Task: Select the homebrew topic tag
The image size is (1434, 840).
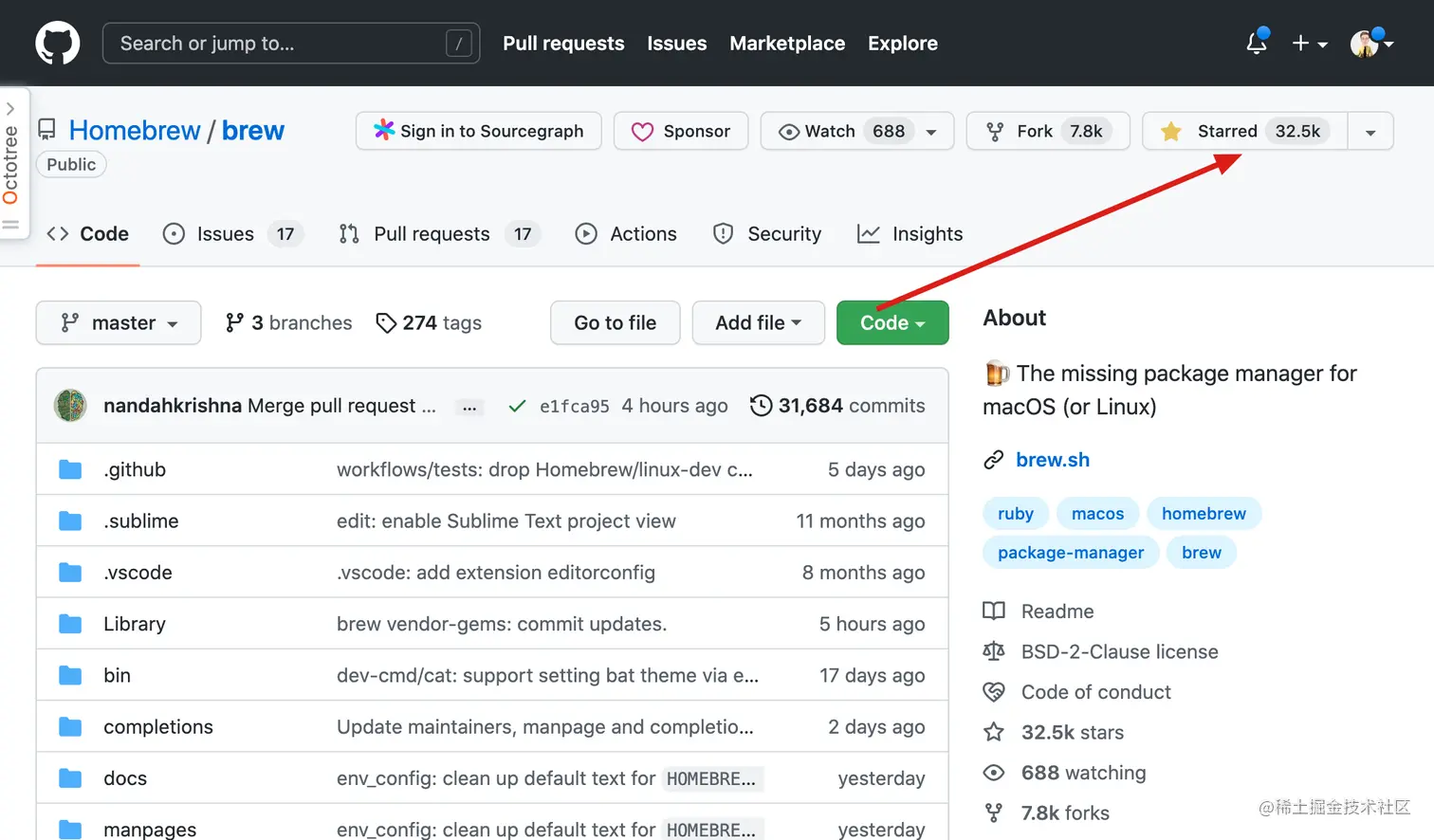Action: coord(1204,514)
